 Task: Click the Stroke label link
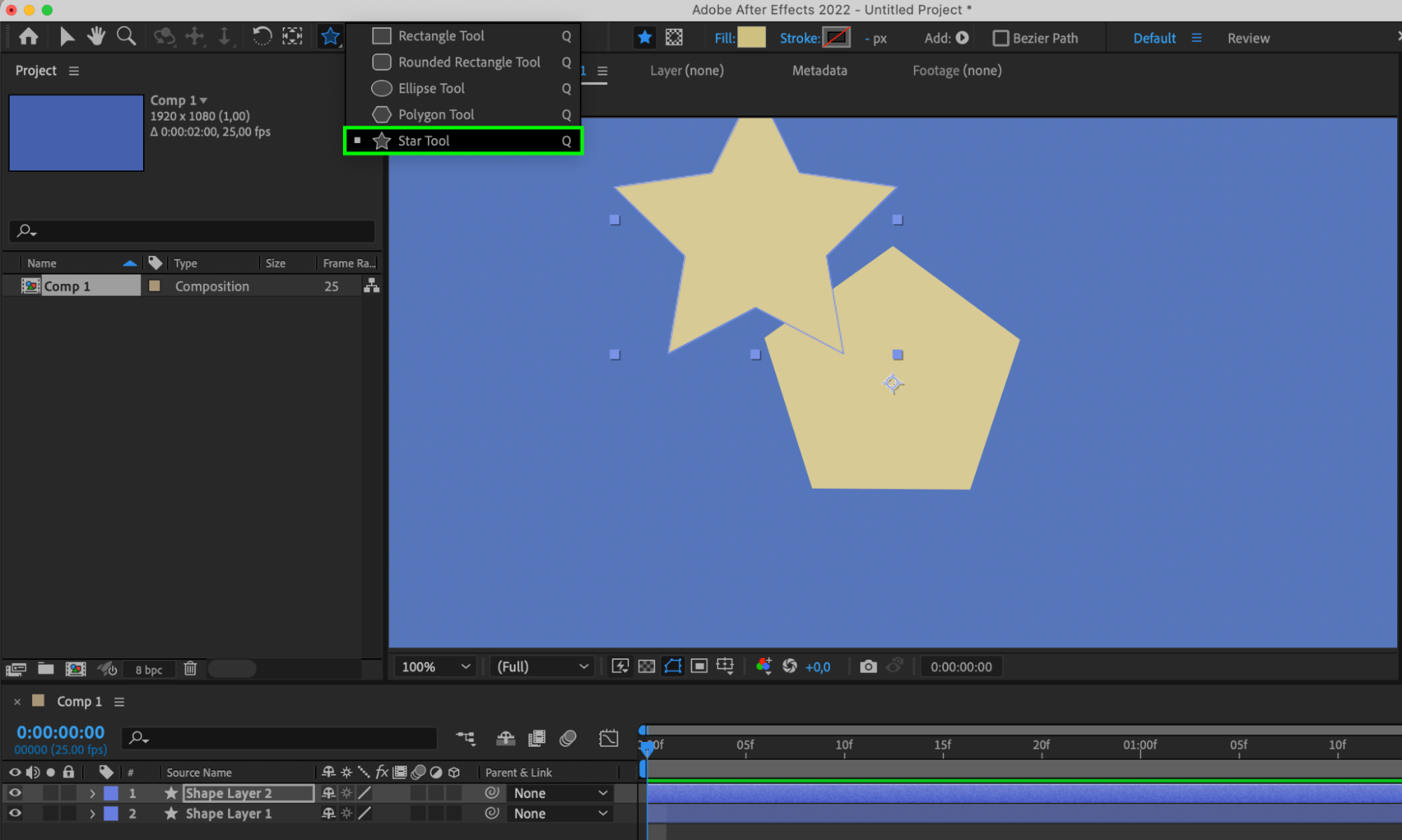pos(800,39)
